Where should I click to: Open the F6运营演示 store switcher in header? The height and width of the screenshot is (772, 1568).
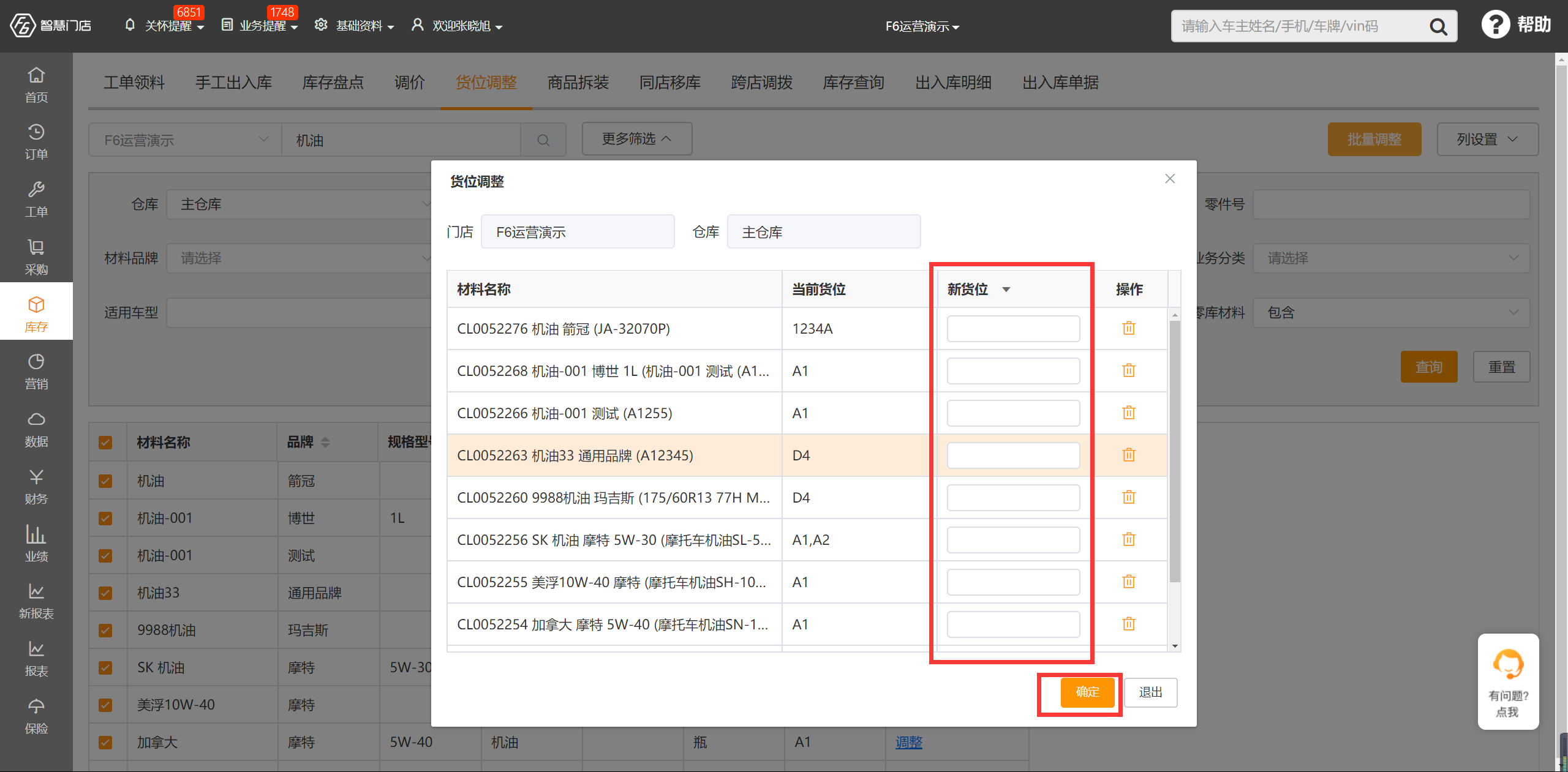[922, 26]
